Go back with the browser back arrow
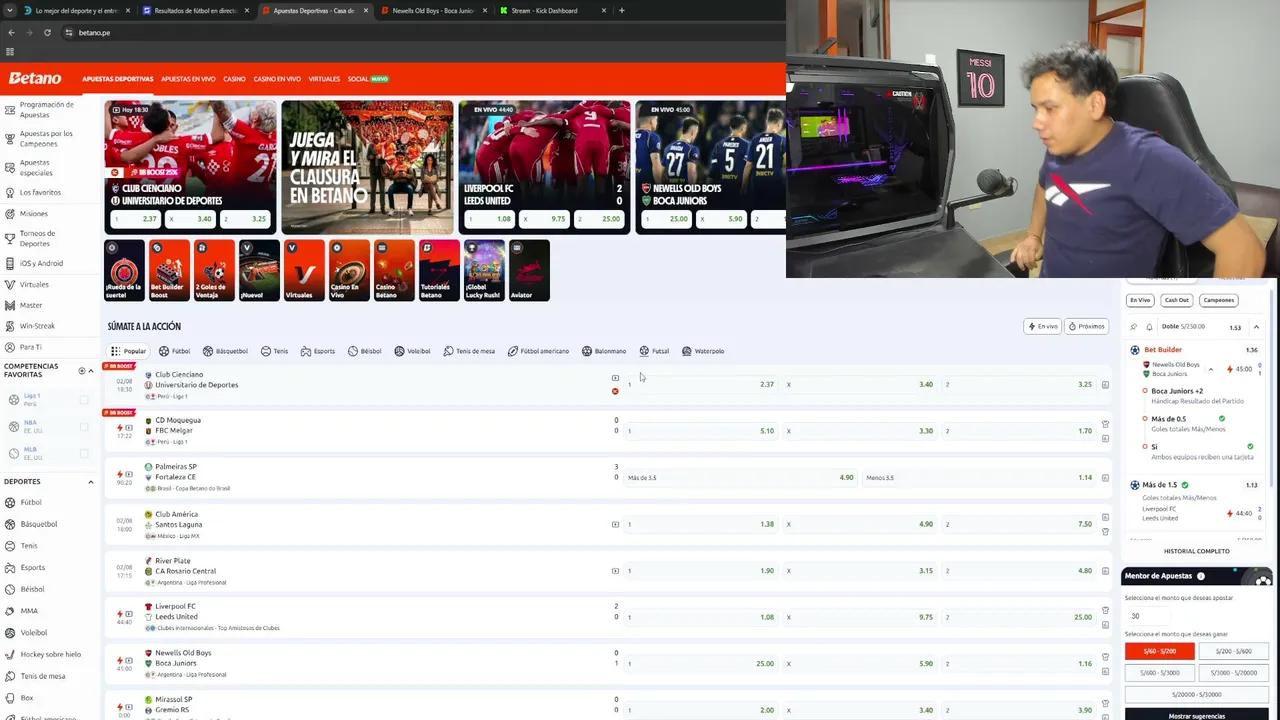The height and width of the screenshot is (720, 1280). coord(11,33)
